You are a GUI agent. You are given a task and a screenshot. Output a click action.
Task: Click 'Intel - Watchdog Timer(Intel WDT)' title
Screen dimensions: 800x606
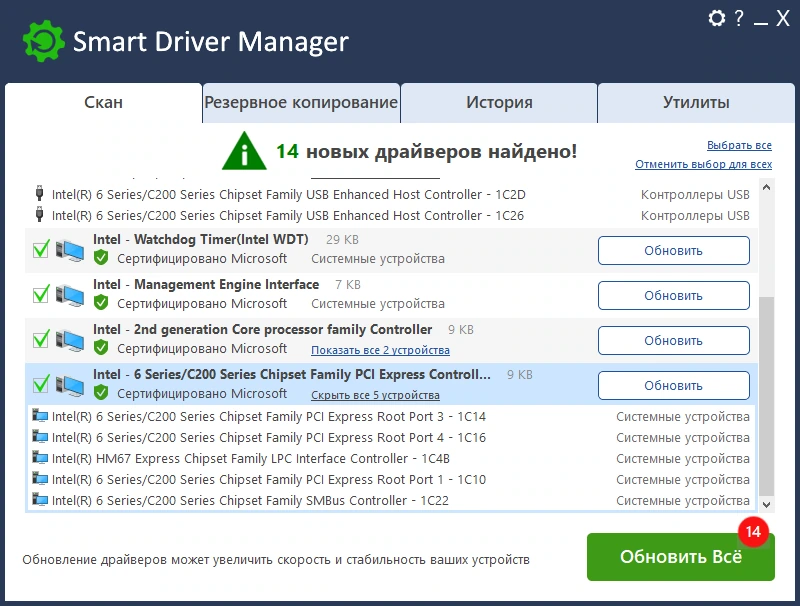pos(201,239)
